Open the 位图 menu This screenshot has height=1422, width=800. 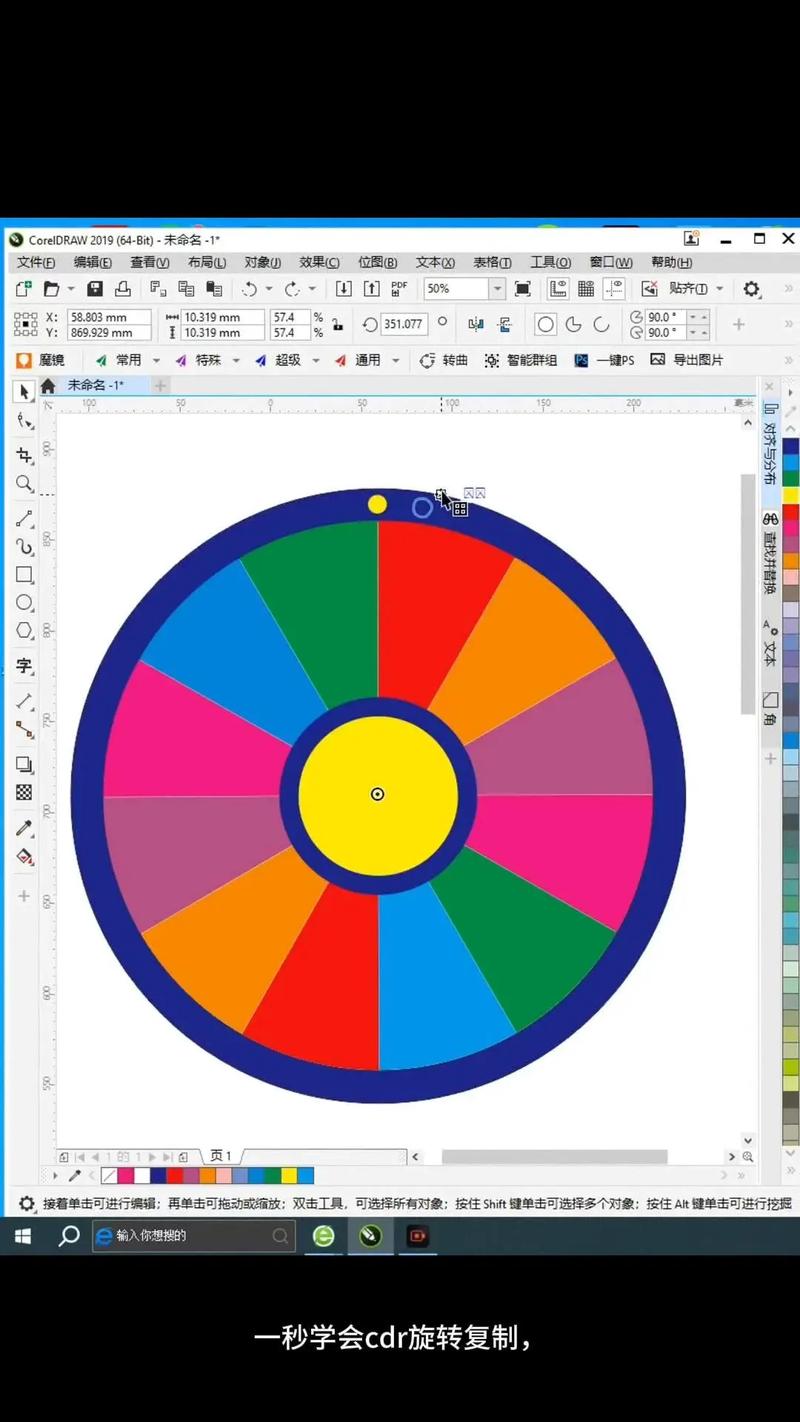pos(377,262)
